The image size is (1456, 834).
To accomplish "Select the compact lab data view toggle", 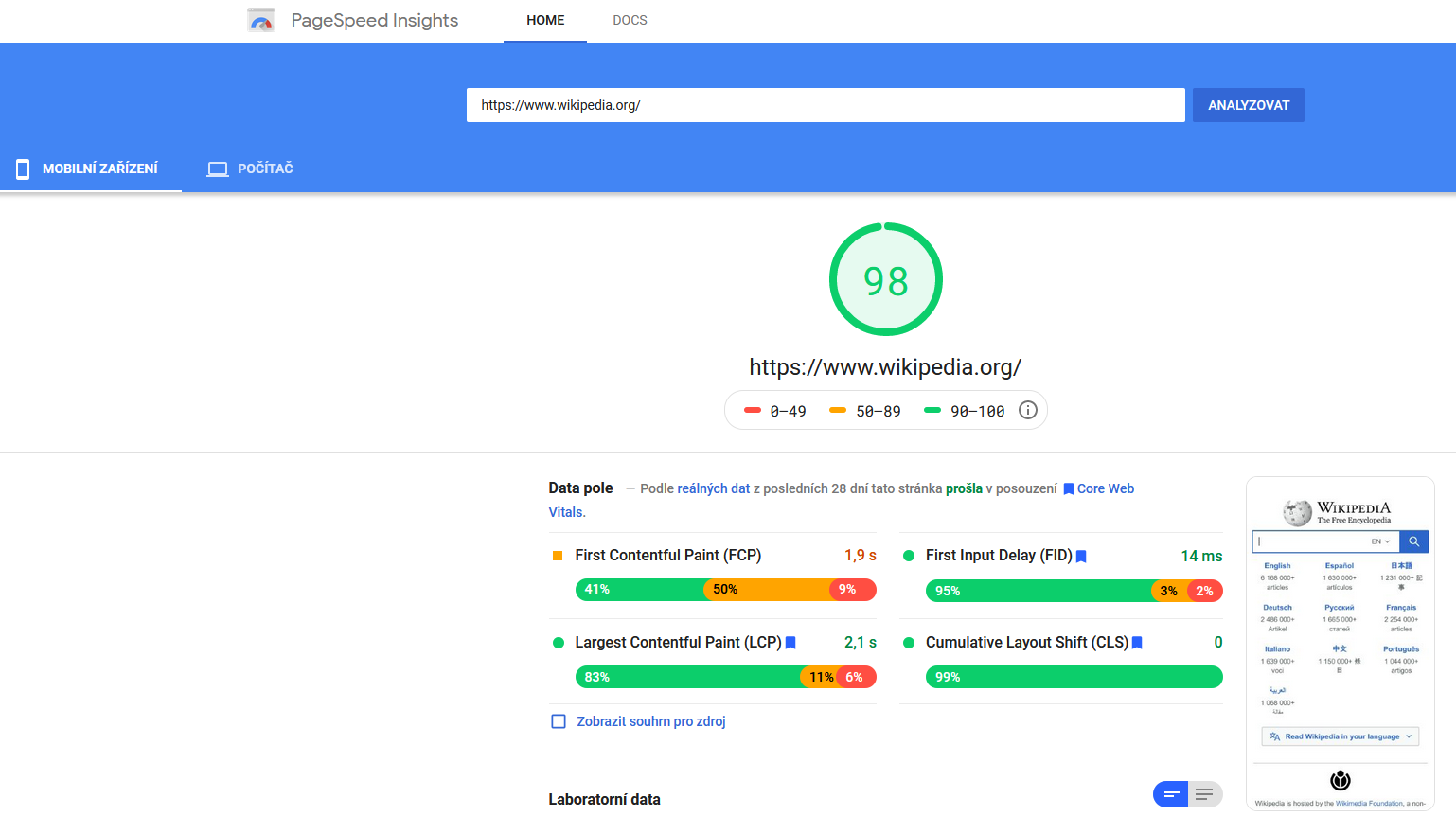I will (1171, 794).
